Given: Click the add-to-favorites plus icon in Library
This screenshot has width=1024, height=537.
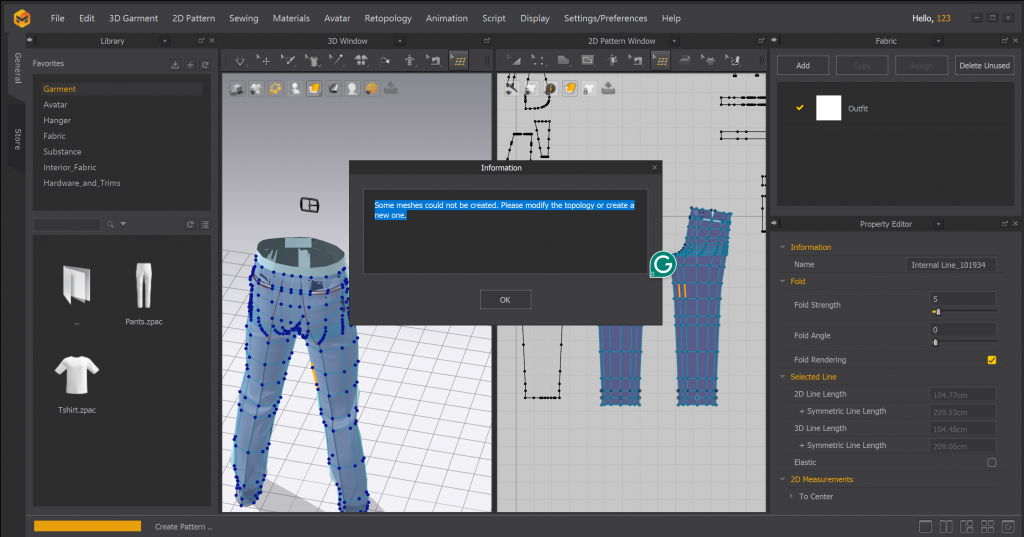Looking at the screenshot, I should (190, 64).
